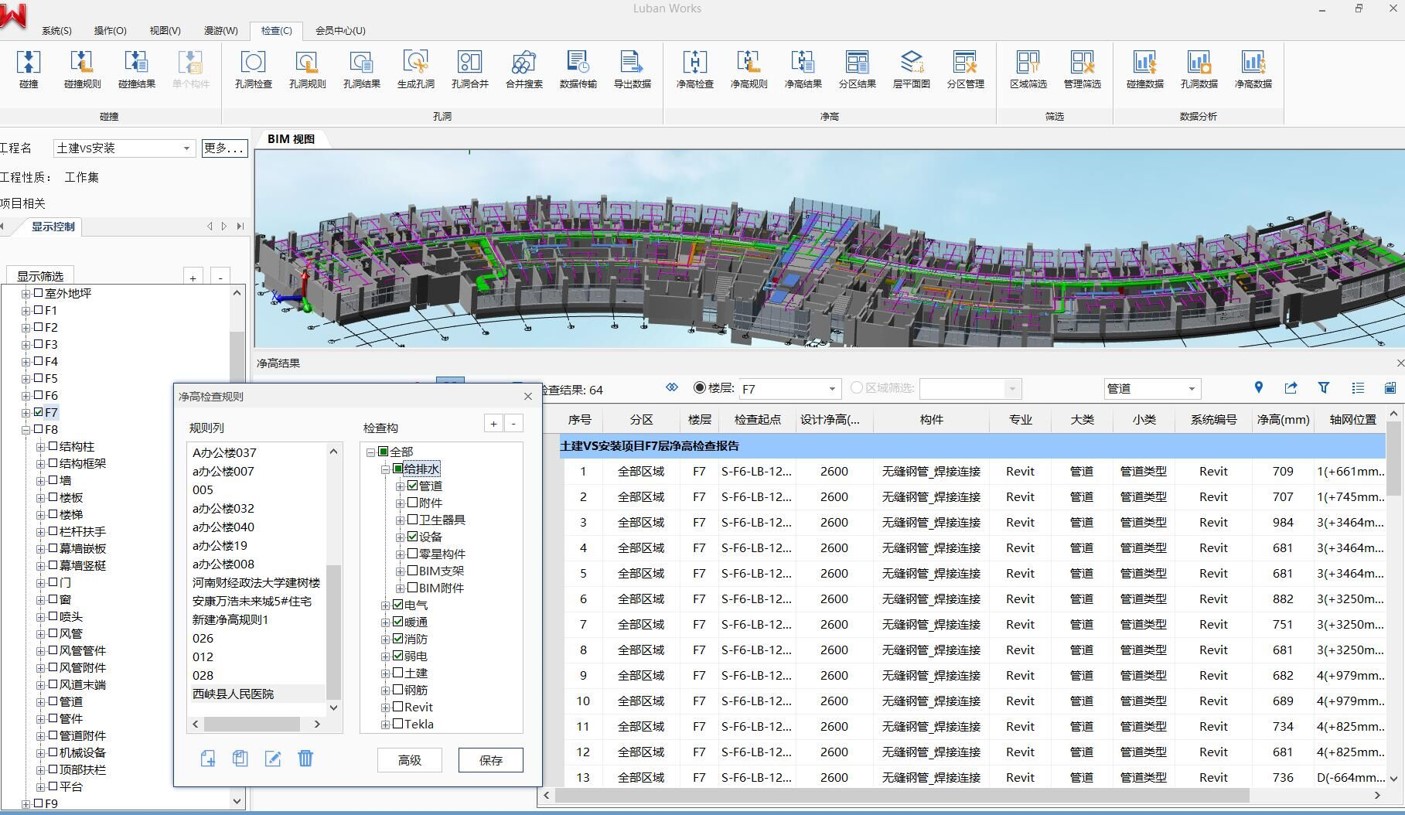
Task: Expand the F9 tree node
Action: (26, 803)
